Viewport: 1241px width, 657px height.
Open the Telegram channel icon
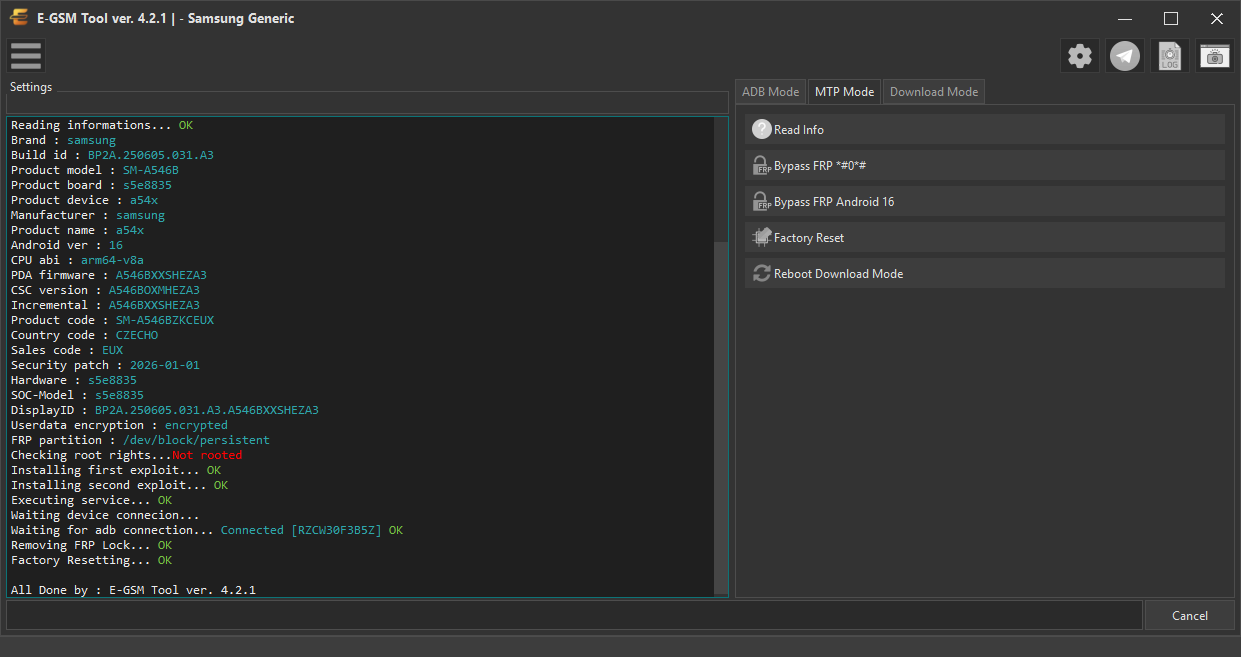point(1125,56)
